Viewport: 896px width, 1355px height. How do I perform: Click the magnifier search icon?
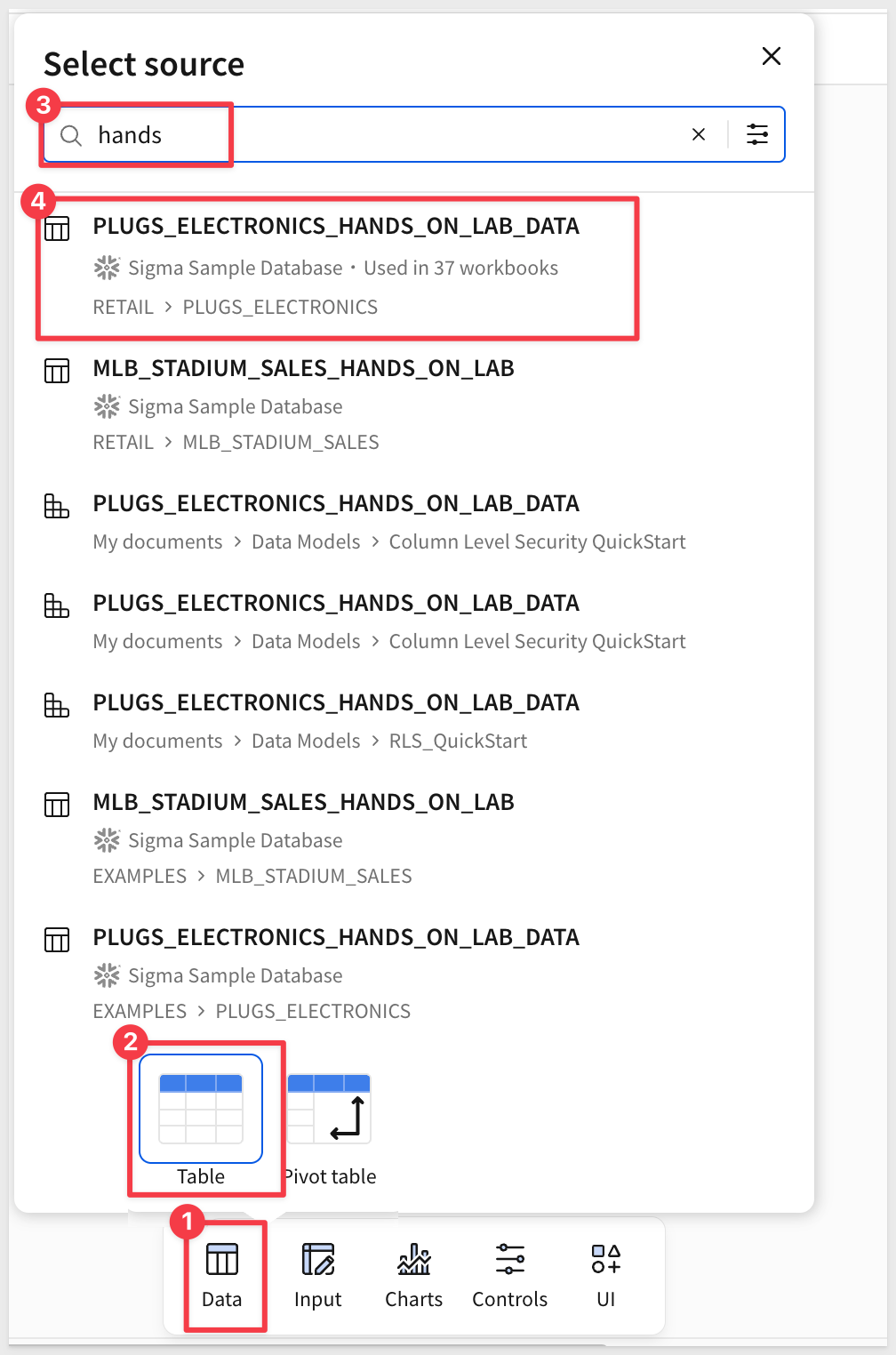pos(70,135)
